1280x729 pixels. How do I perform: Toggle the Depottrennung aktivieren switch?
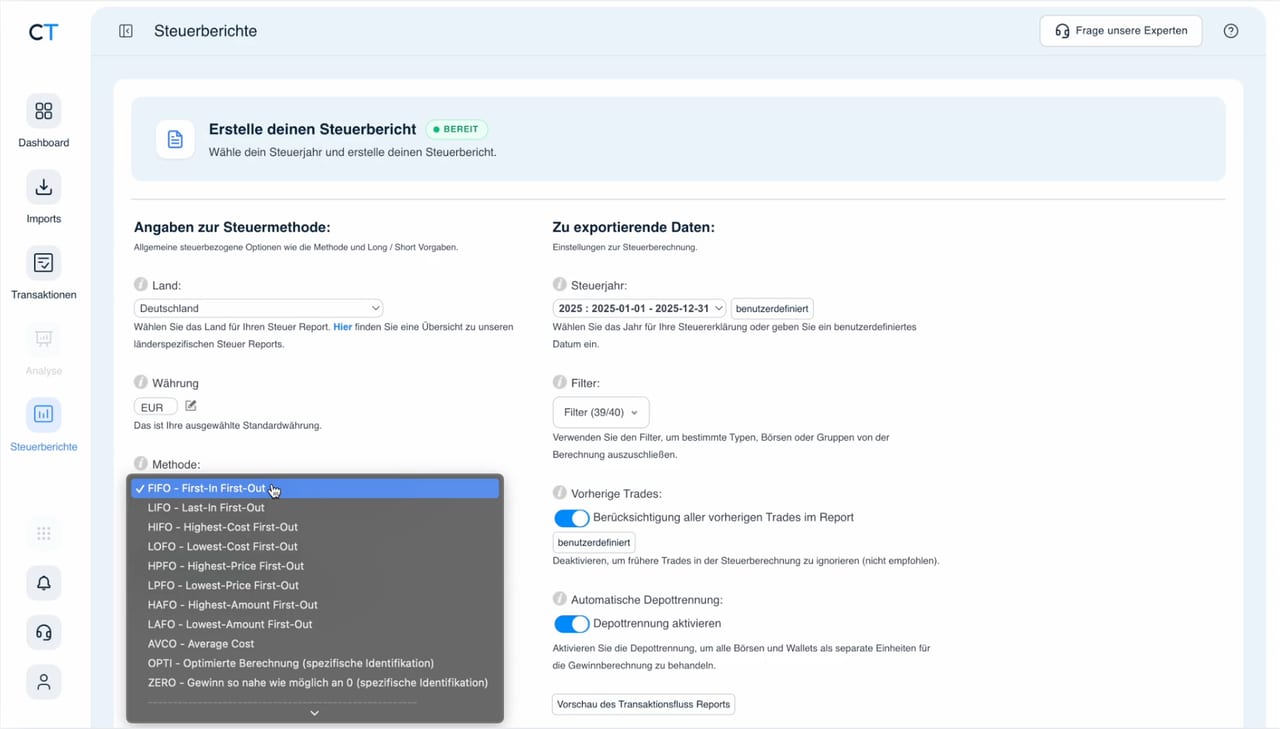tap(572, 624)
